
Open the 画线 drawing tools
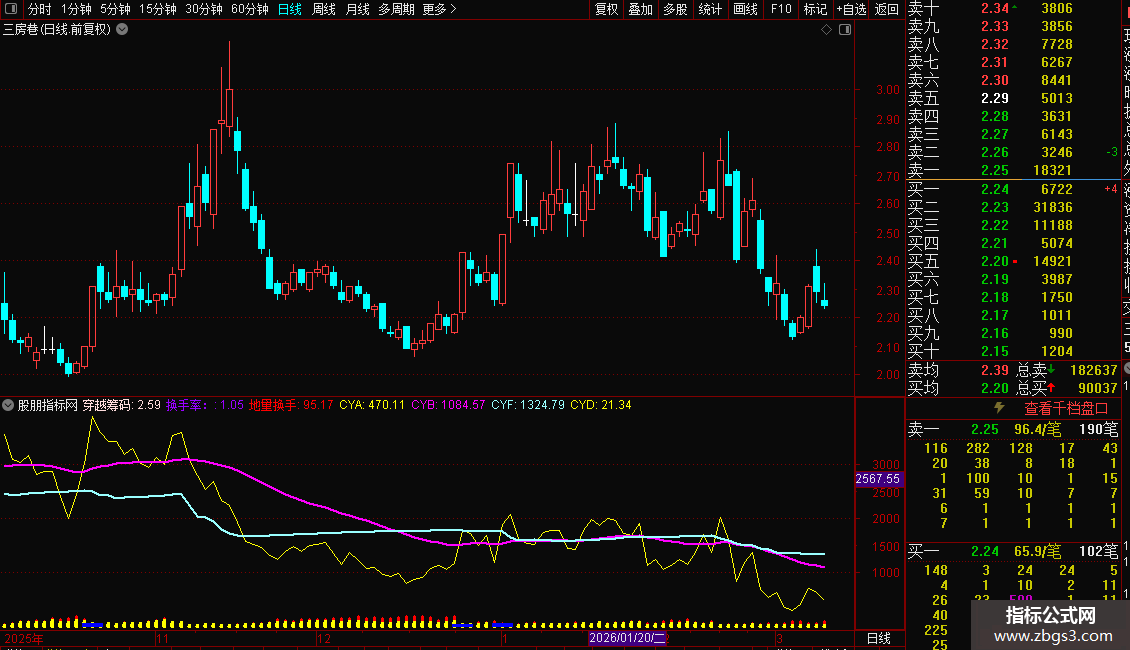pos(745,9)
